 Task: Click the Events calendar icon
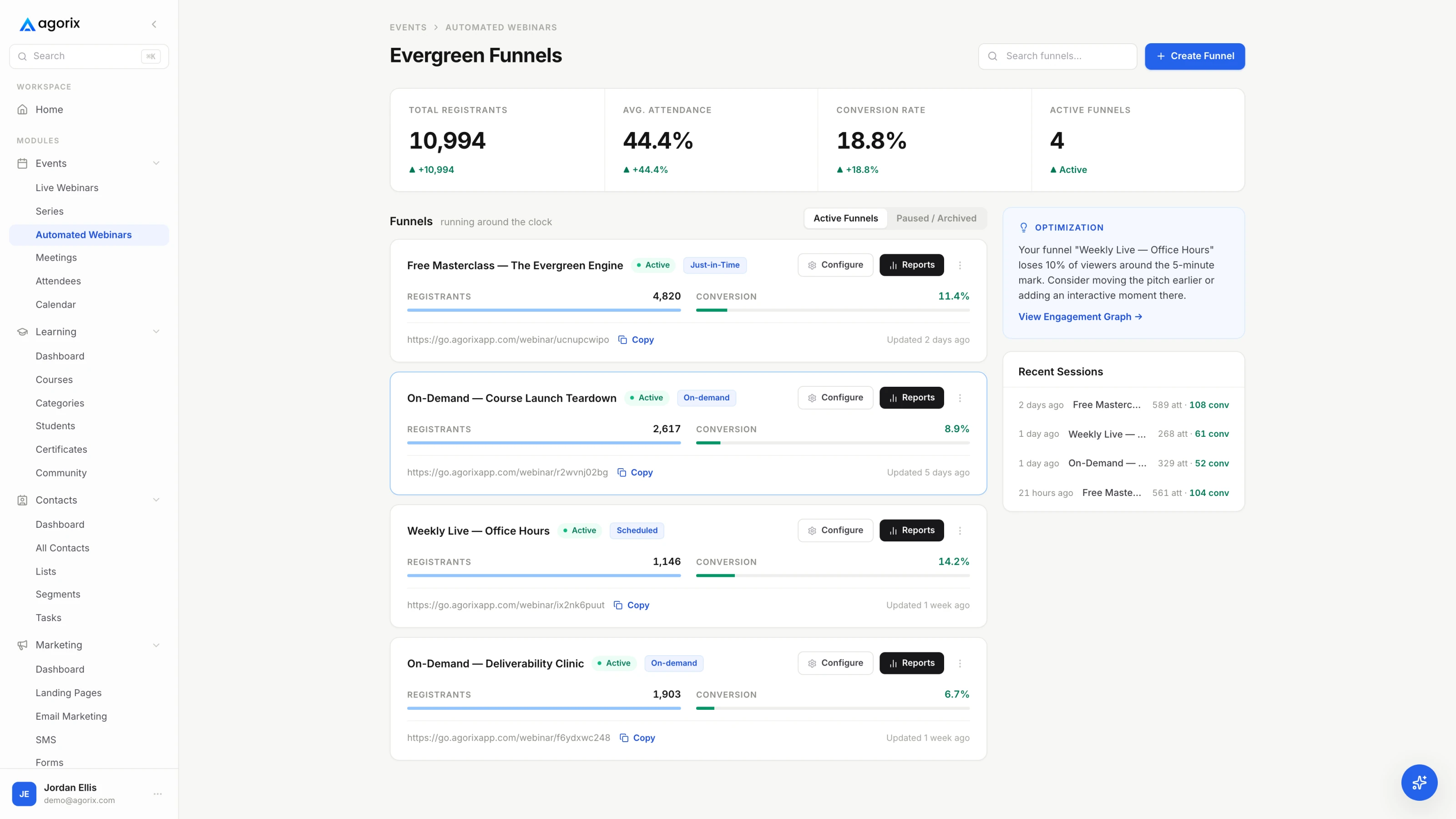(23, 163)
